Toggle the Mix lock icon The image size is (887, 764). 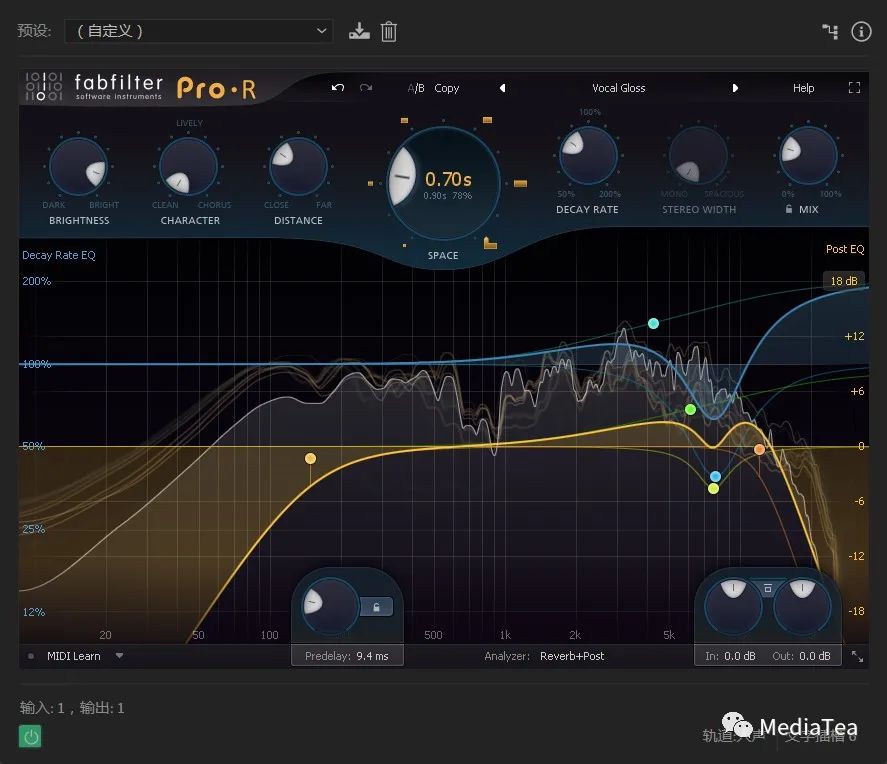pos(789,209)
